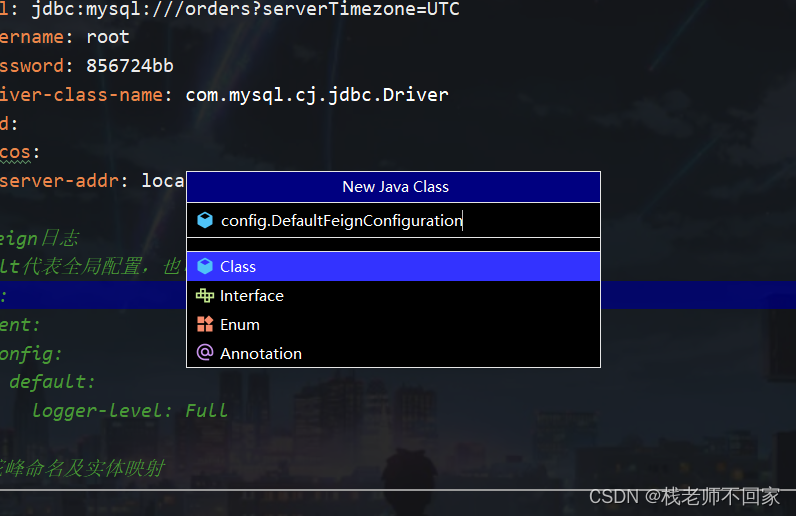Select the Interface option
The width and height of the screenshot is (796, 516).
point(393,296)
